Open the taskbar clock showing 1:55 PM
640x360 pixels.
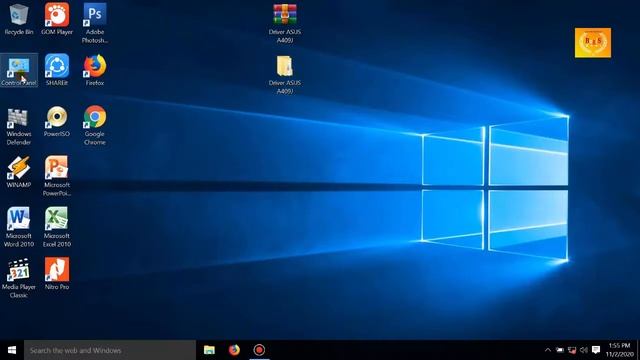620,350
